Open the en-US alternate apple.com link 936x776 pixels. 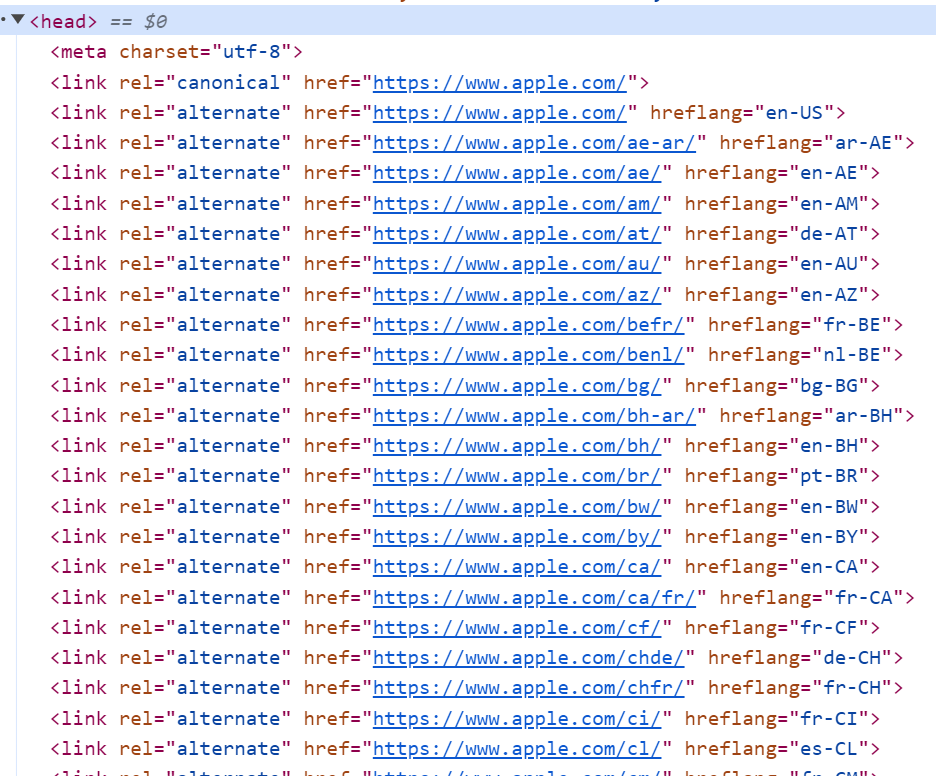(500, 112)
